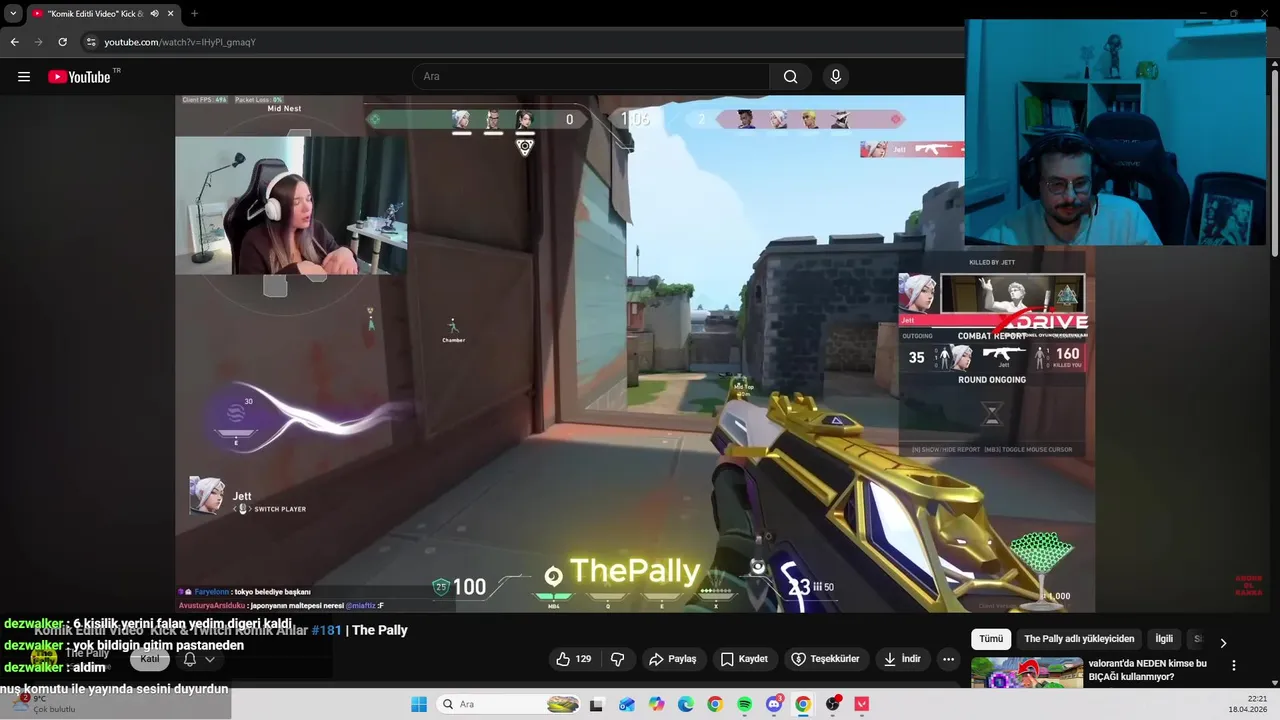Screen dimensions: 1280x720
Task: Open Valorant from taskbar
Action: click(x=862, y=704)
